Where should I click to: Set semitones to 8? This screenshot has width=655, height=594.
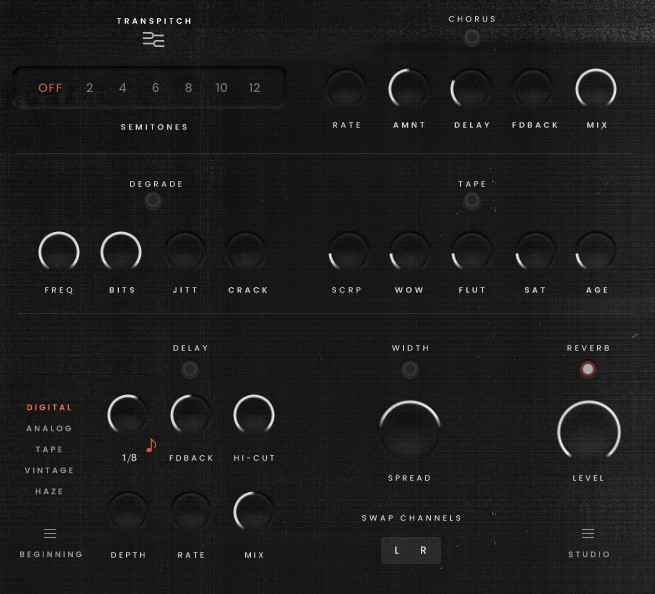188,88
